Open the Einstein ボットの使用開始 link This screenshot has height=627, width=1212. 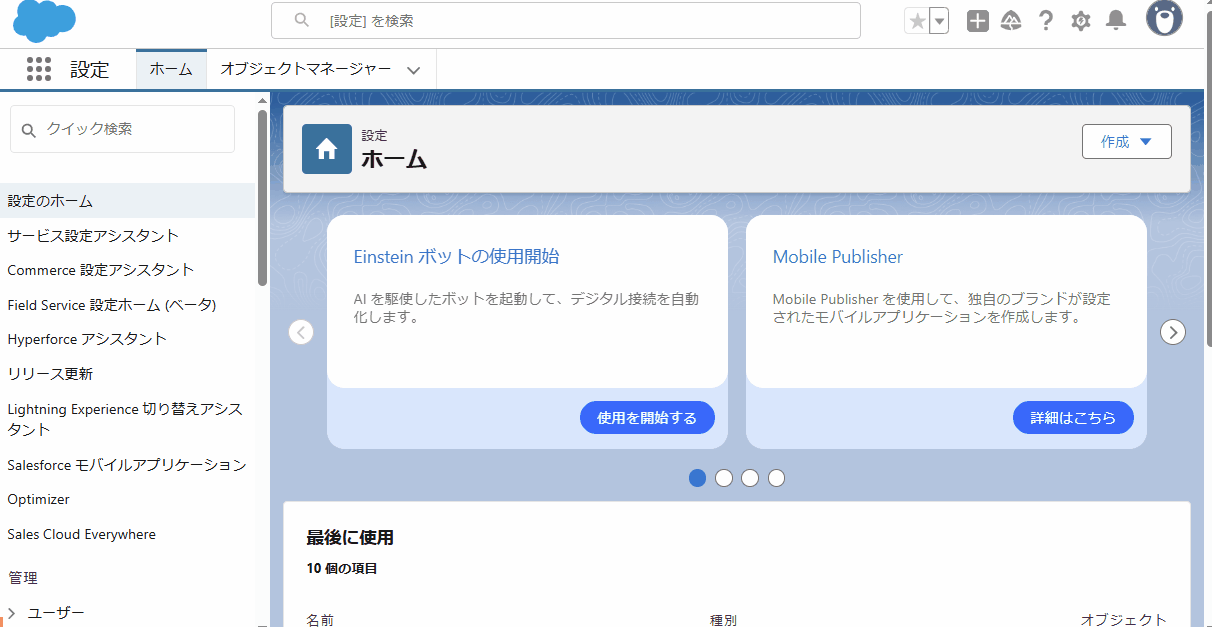pos(457,257)
